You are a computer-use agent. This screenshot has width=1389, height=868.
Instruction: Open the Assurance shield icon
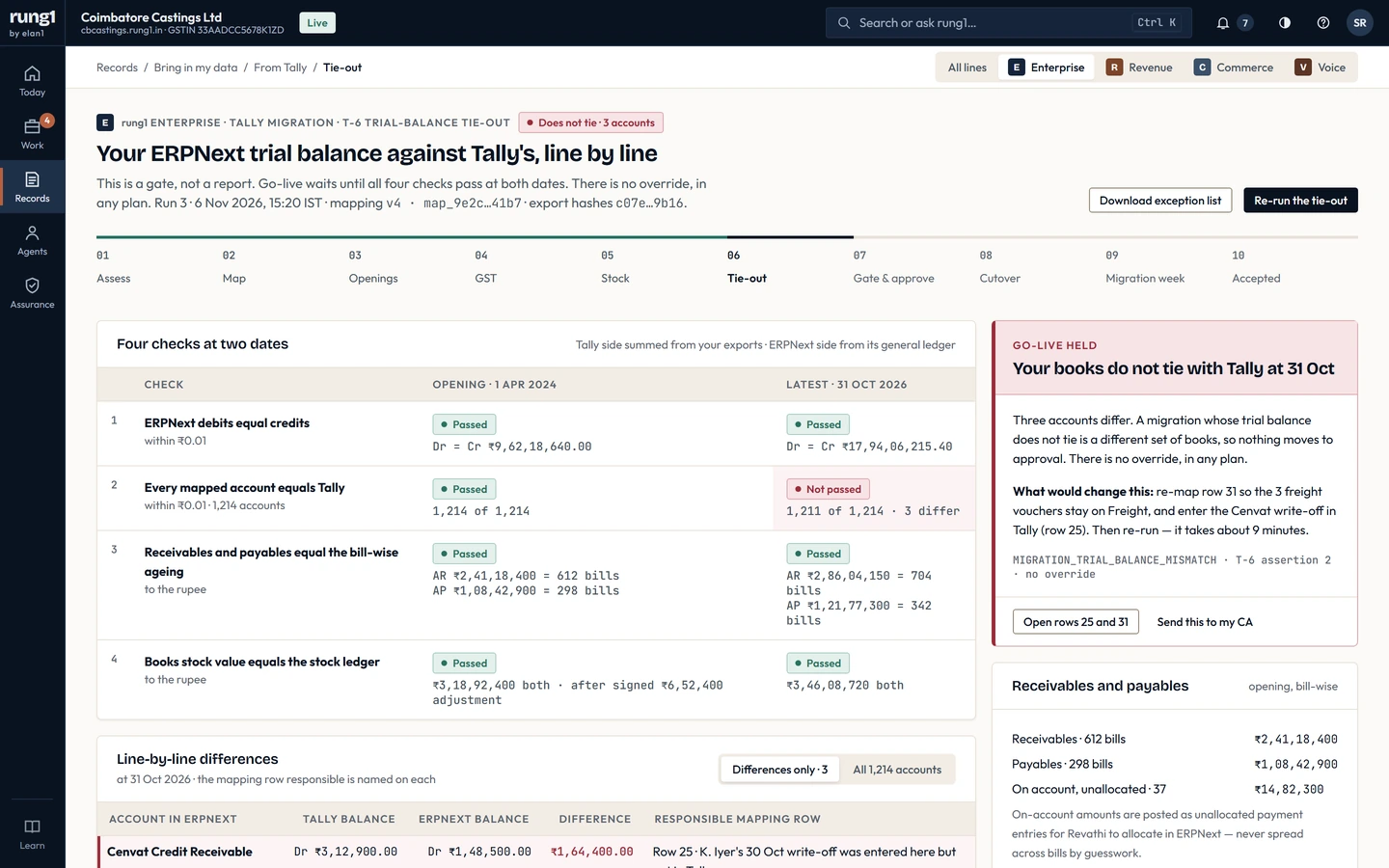[x=32, y=293]
